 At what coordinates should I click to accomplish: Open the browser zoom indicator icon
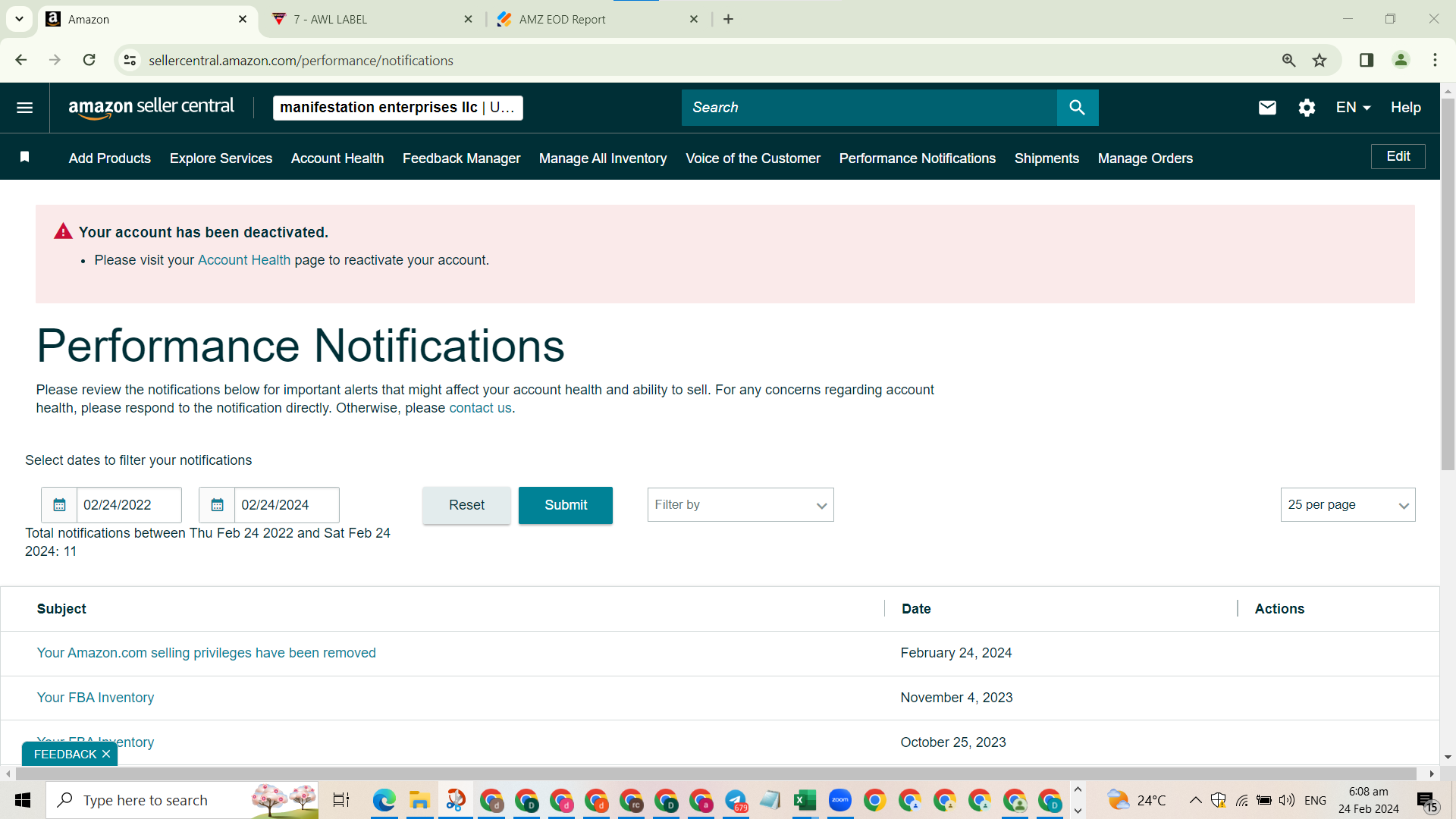pyautogui.click(x=1288, y=60)
